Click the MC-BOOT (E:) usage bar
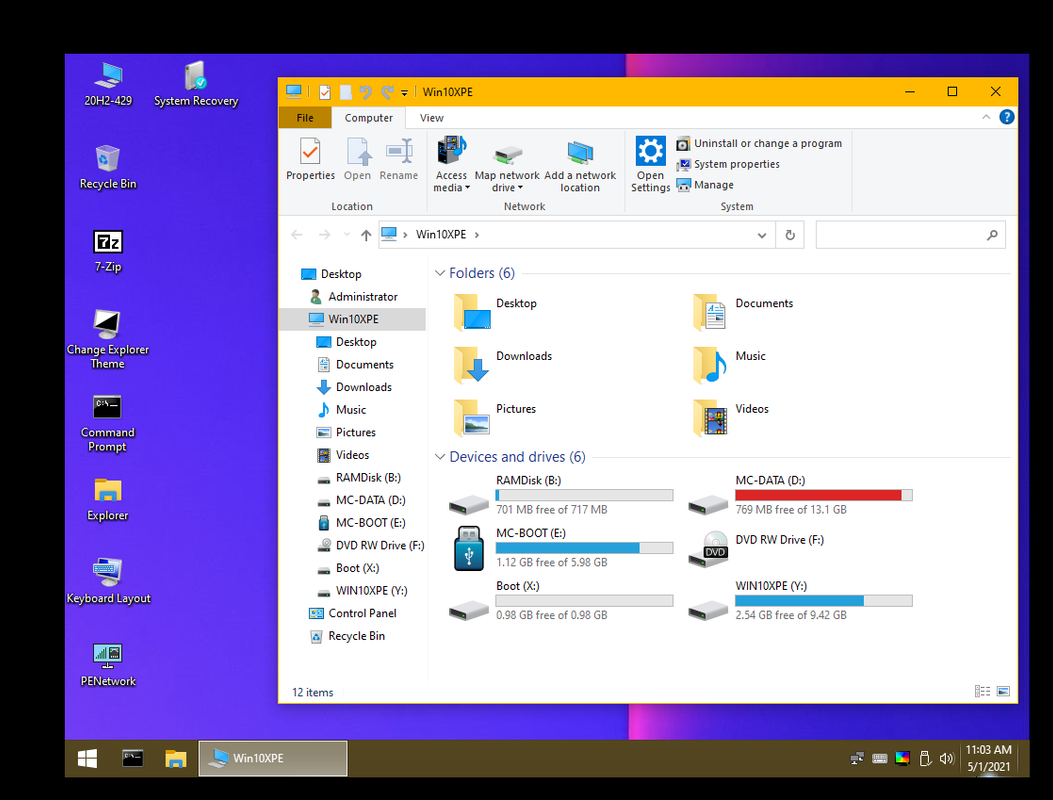This screenshot has width=1053, height=800. click(x=584, y=548)
